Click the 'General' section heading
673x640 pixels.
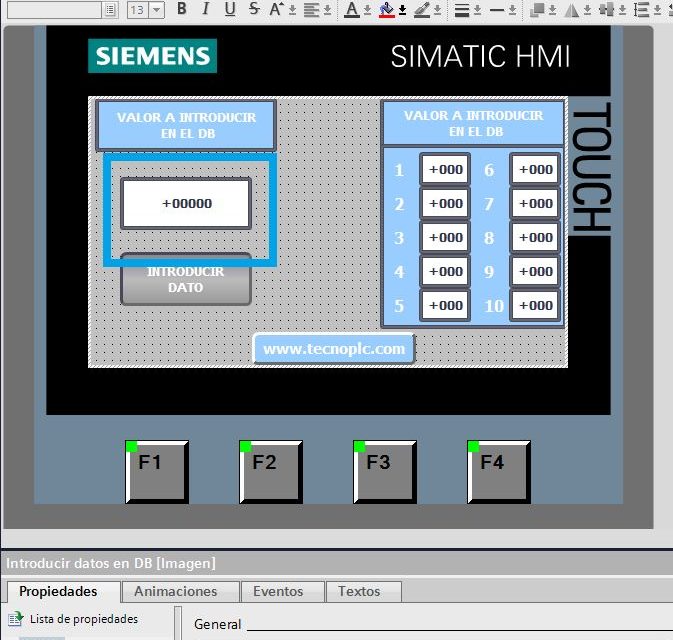click(x=218, y=624)
